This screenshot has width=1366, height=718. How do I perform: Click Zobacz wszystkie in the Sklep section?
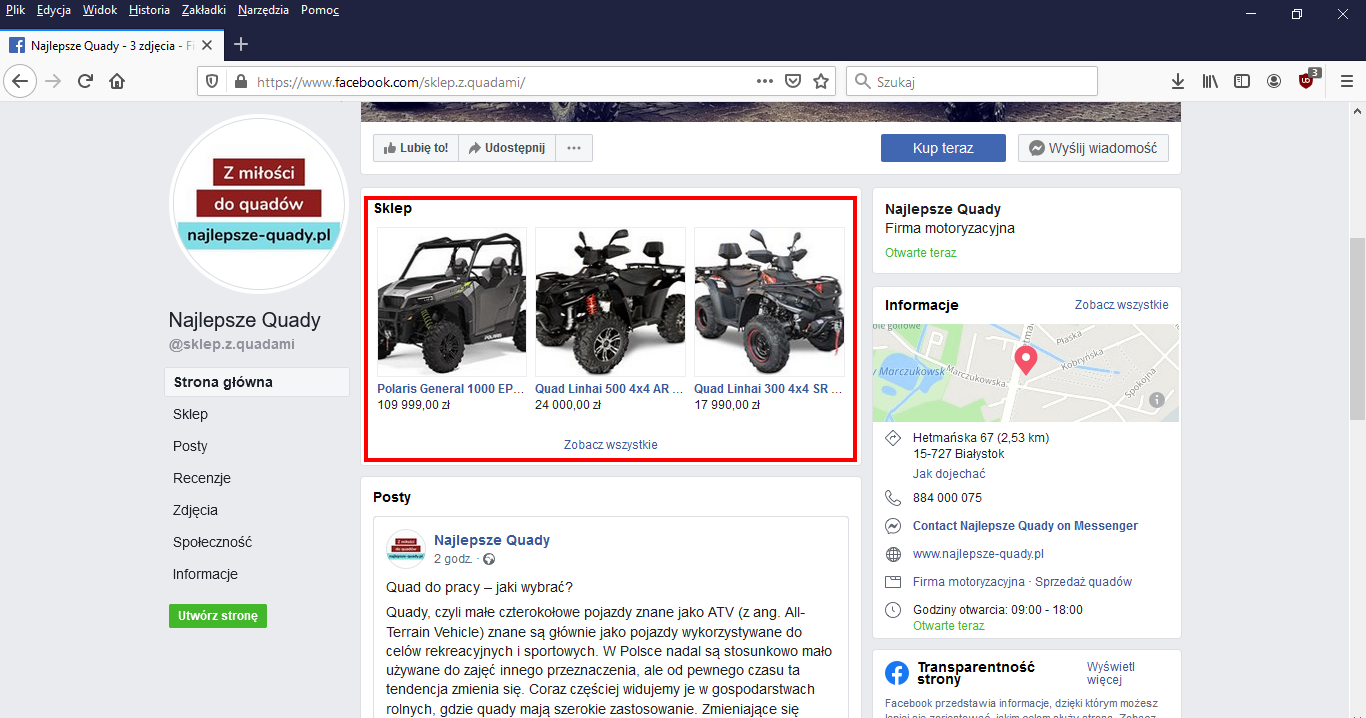click(611, 445)
